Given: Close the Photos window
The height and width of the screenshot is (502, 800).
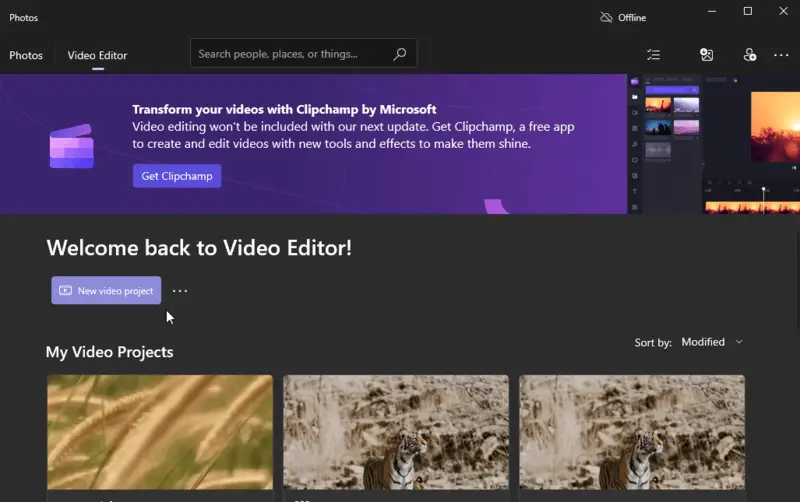Looking at the screenshot, I should (783, 11).
